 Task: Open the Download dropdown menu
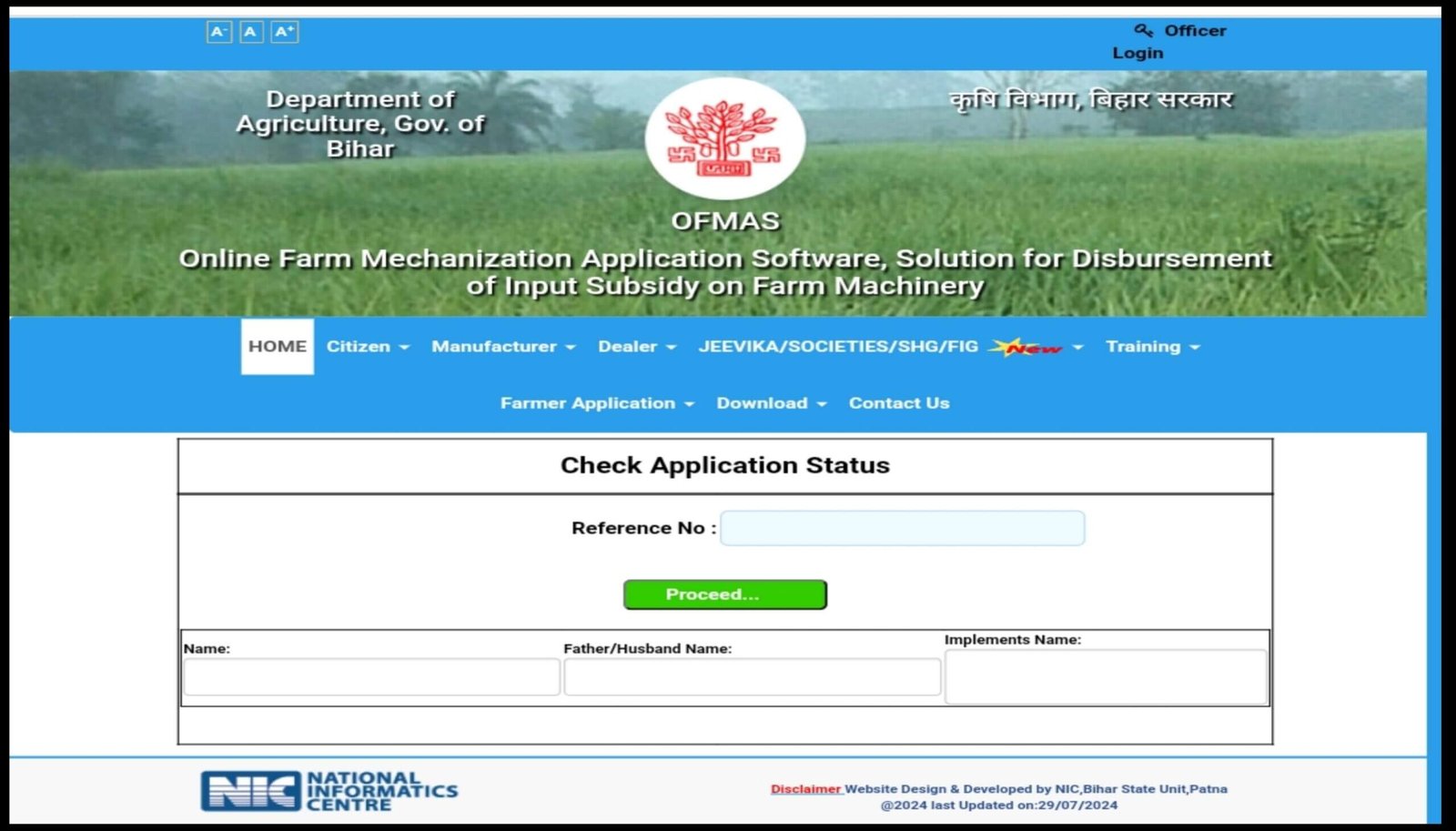(x=770, y=402)
